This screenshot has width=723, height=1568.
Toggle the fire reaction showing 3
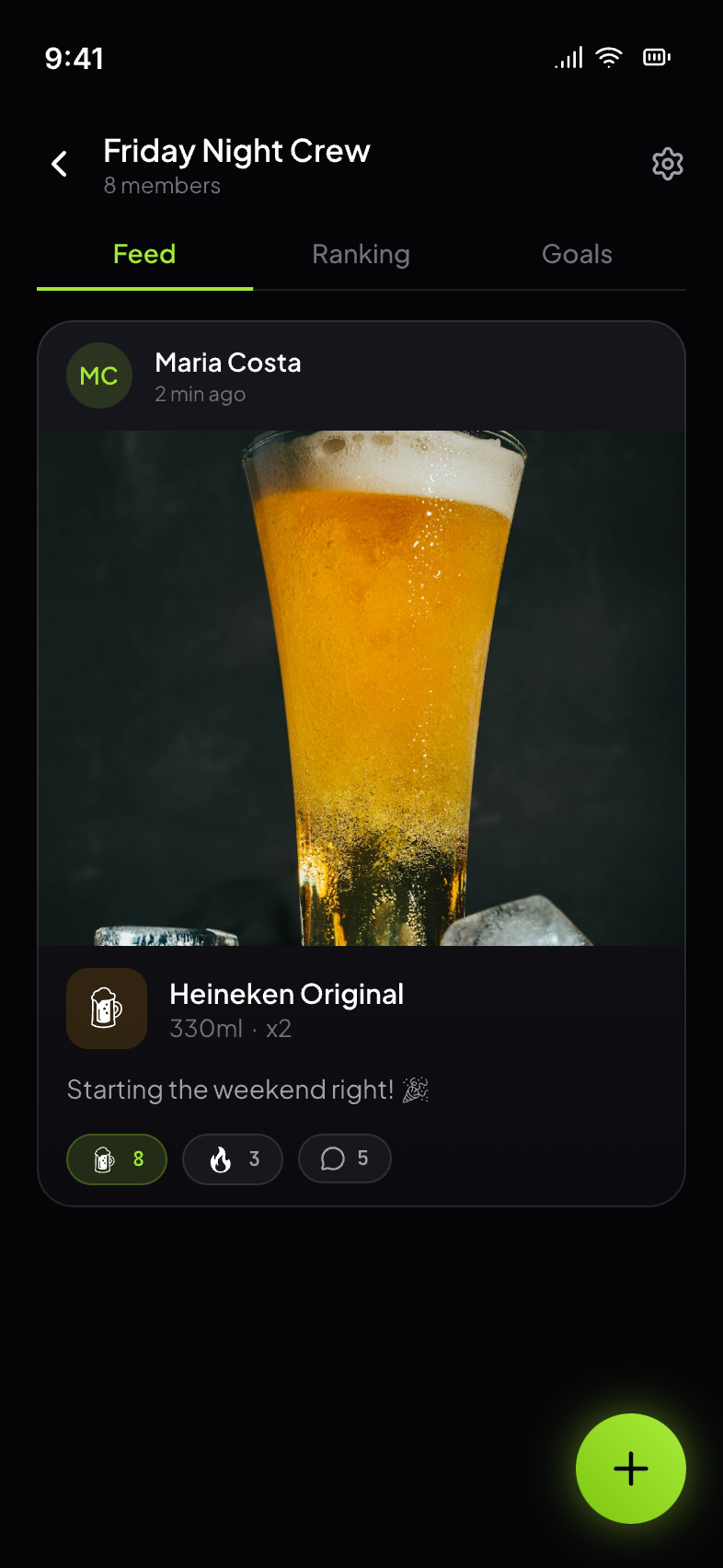tap(233, 1159)
